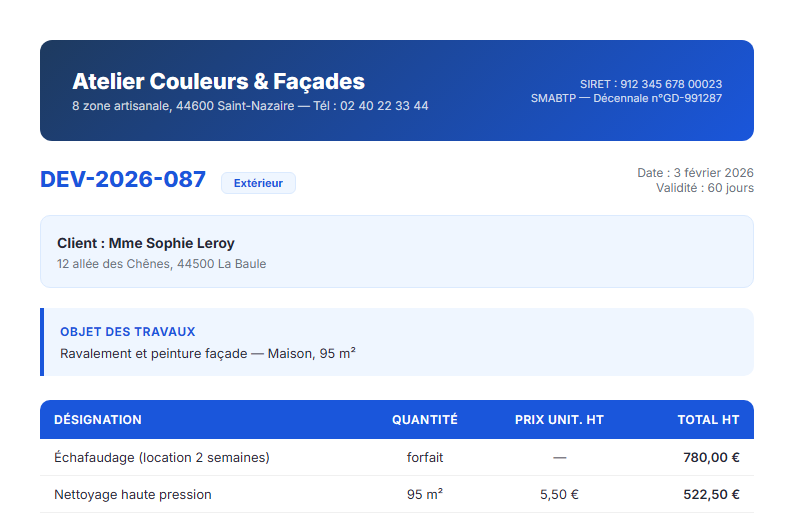The image size is (794, 520).
Task: Click quote number DEV-2026-087
Action: pyautogui.click(x=122, y=180)
